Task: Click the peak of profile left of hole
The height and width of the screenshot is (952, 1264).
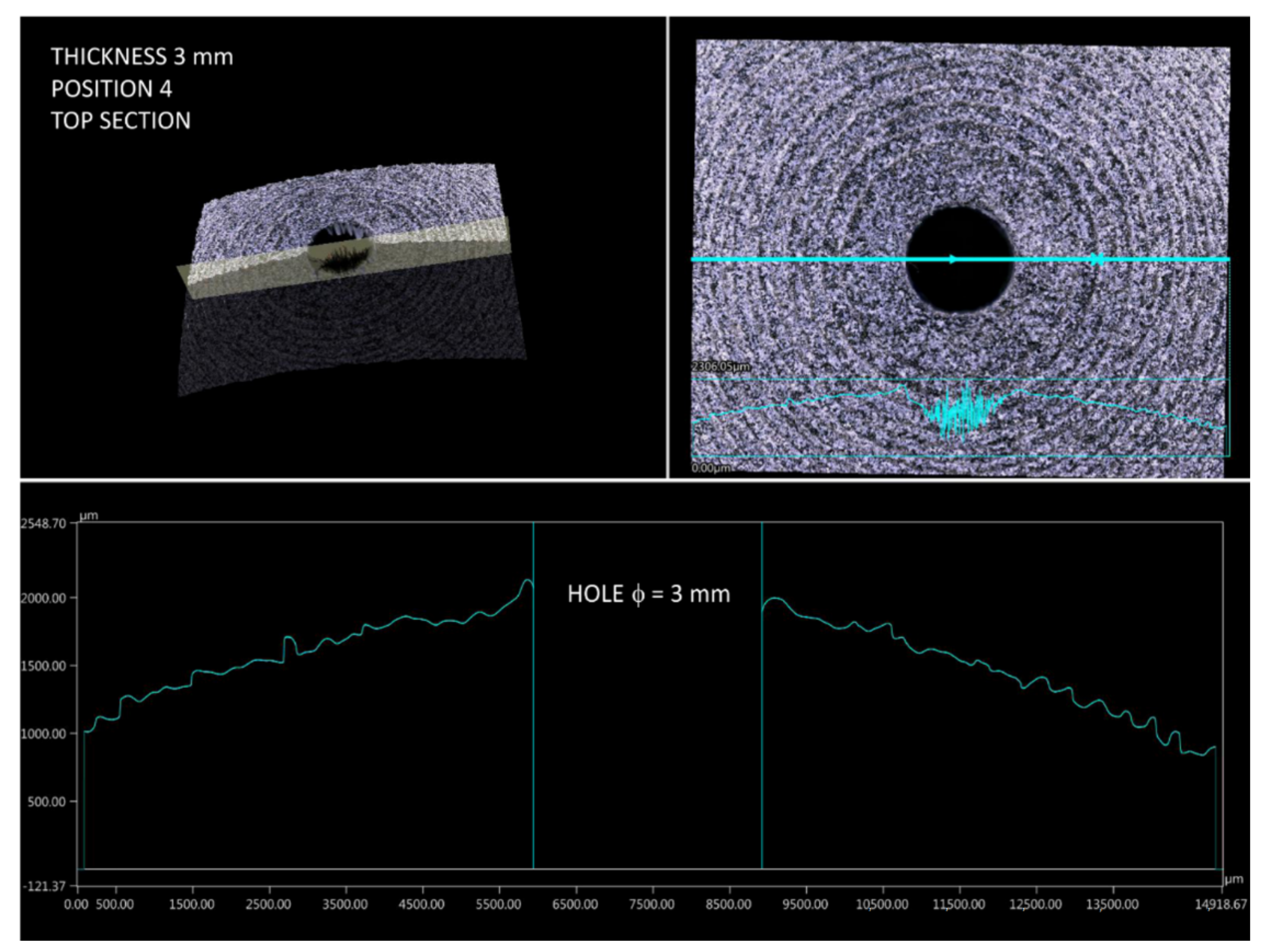Action: click(527, 581)
